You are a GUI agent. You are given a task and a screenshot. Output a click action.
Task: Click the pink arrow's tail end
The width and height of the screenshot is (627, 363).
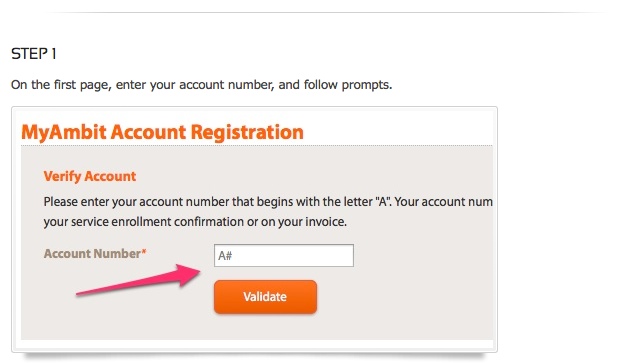pyautogui.click(x=80, y=294)
